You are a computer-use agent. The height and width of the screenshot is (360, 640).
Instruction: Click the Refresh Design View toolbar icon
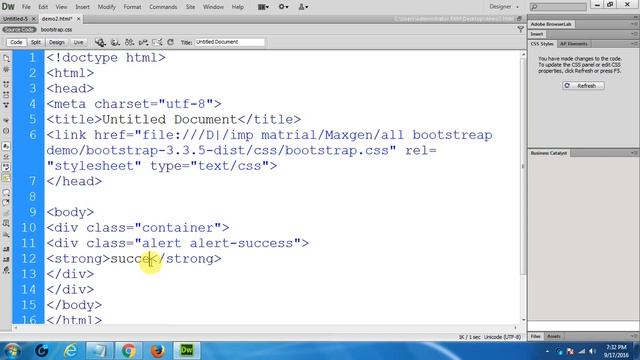[x=171, y=42]
